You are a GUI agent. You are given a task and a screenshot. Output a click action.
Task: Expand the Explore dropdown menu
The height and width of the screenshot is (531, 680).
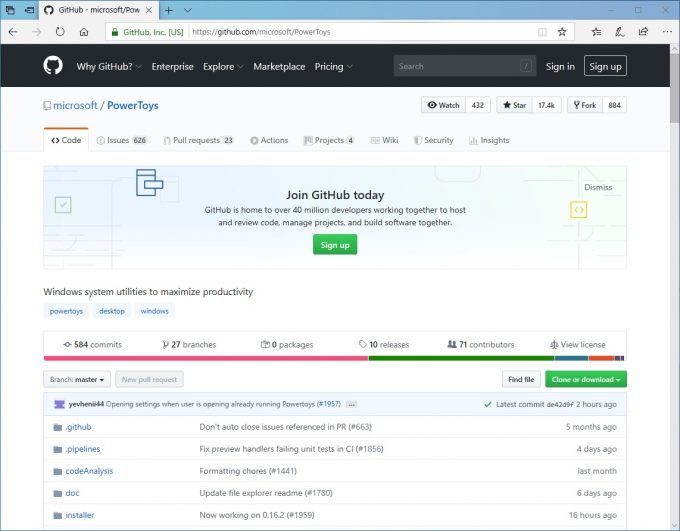coord(223,66)
